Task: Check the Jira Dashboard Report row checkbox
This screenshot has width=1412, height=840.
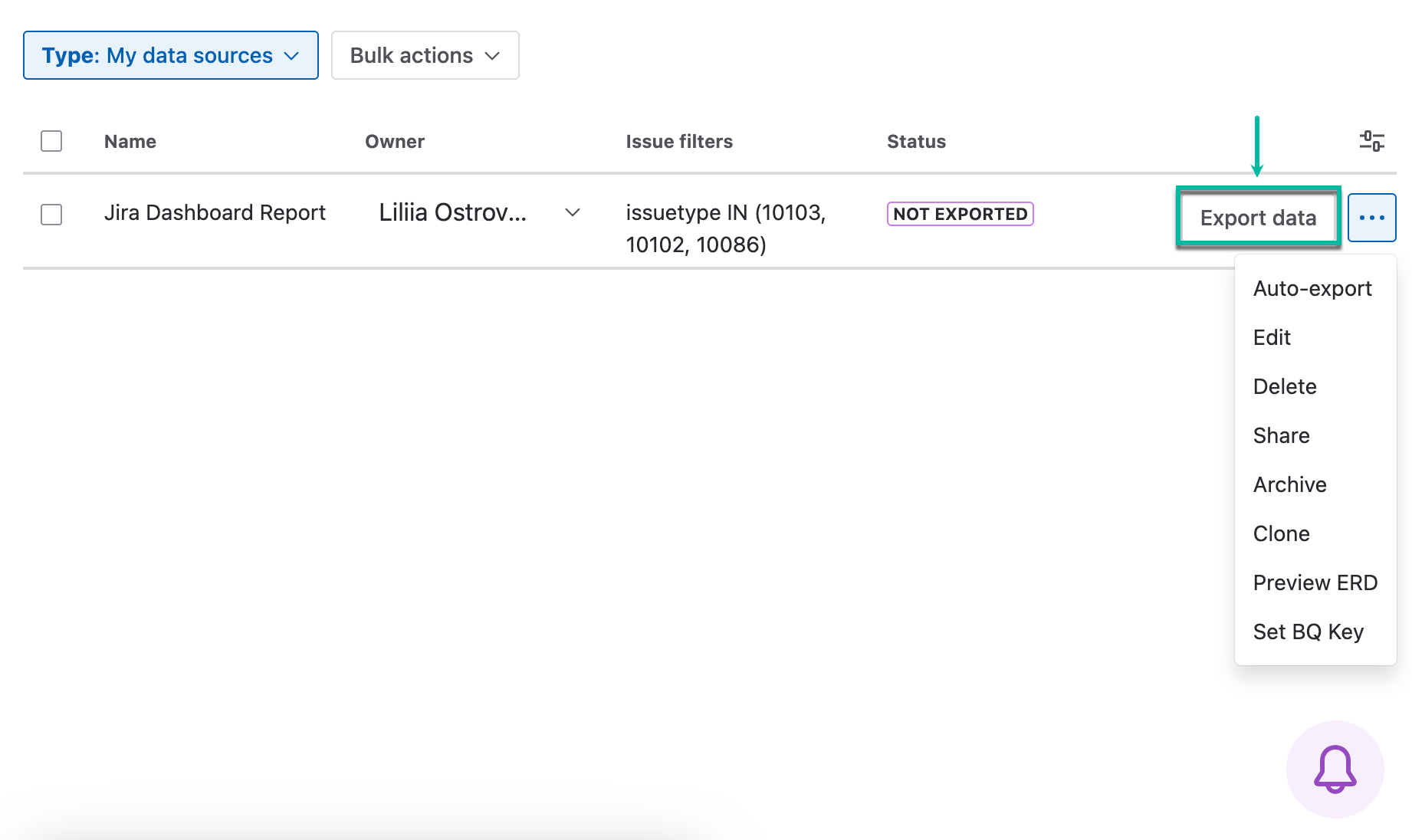Action: 51,215
